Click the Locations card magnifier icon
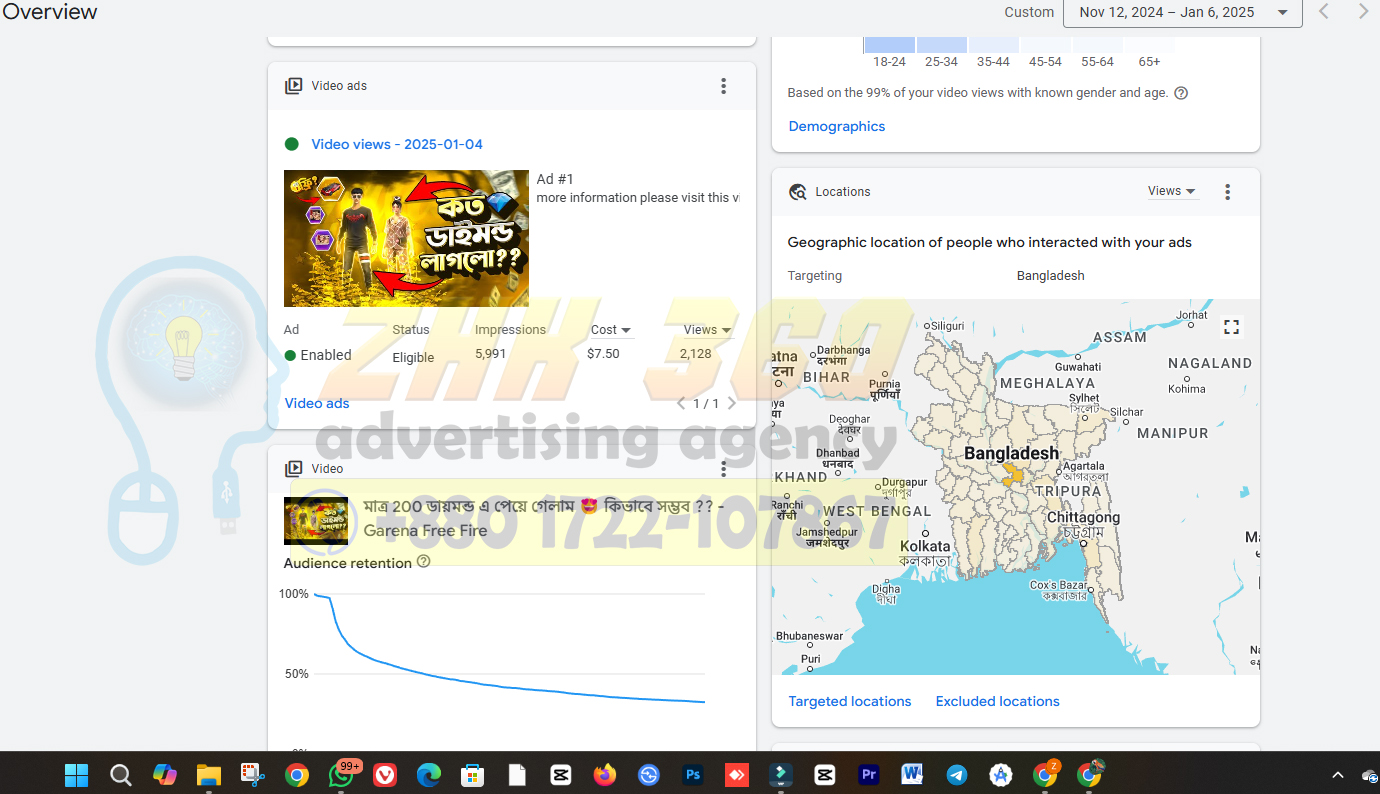This screenshot has height=794, width=1380. pyautogui.click(x=797, y=192)
